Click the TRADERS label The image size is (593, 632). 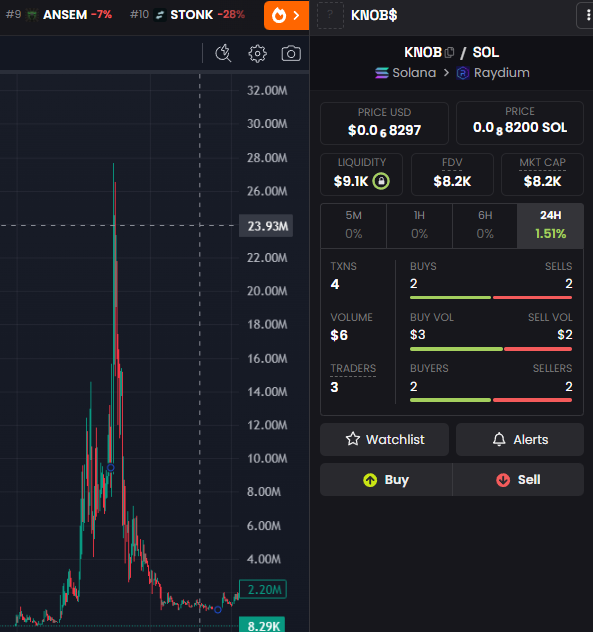pyautogui.click(x=353, y=368)
